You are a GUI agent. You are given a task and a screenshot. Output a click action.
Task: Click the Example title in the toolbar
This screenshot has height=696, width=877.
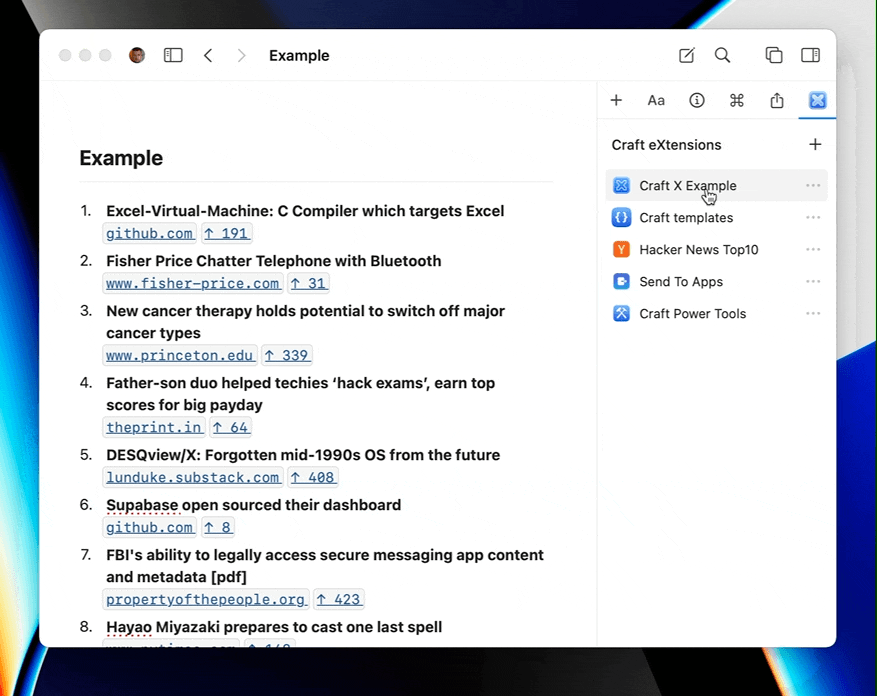(299, 55)
